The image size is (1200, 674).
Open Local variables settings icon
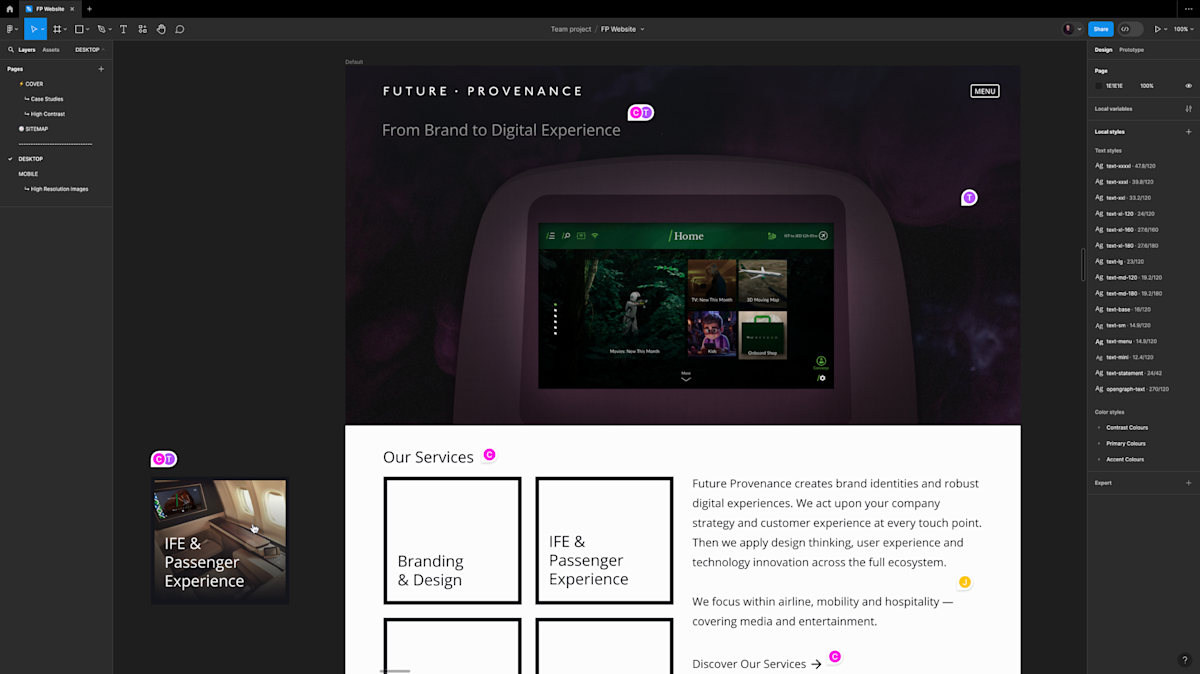(1189, 108)
